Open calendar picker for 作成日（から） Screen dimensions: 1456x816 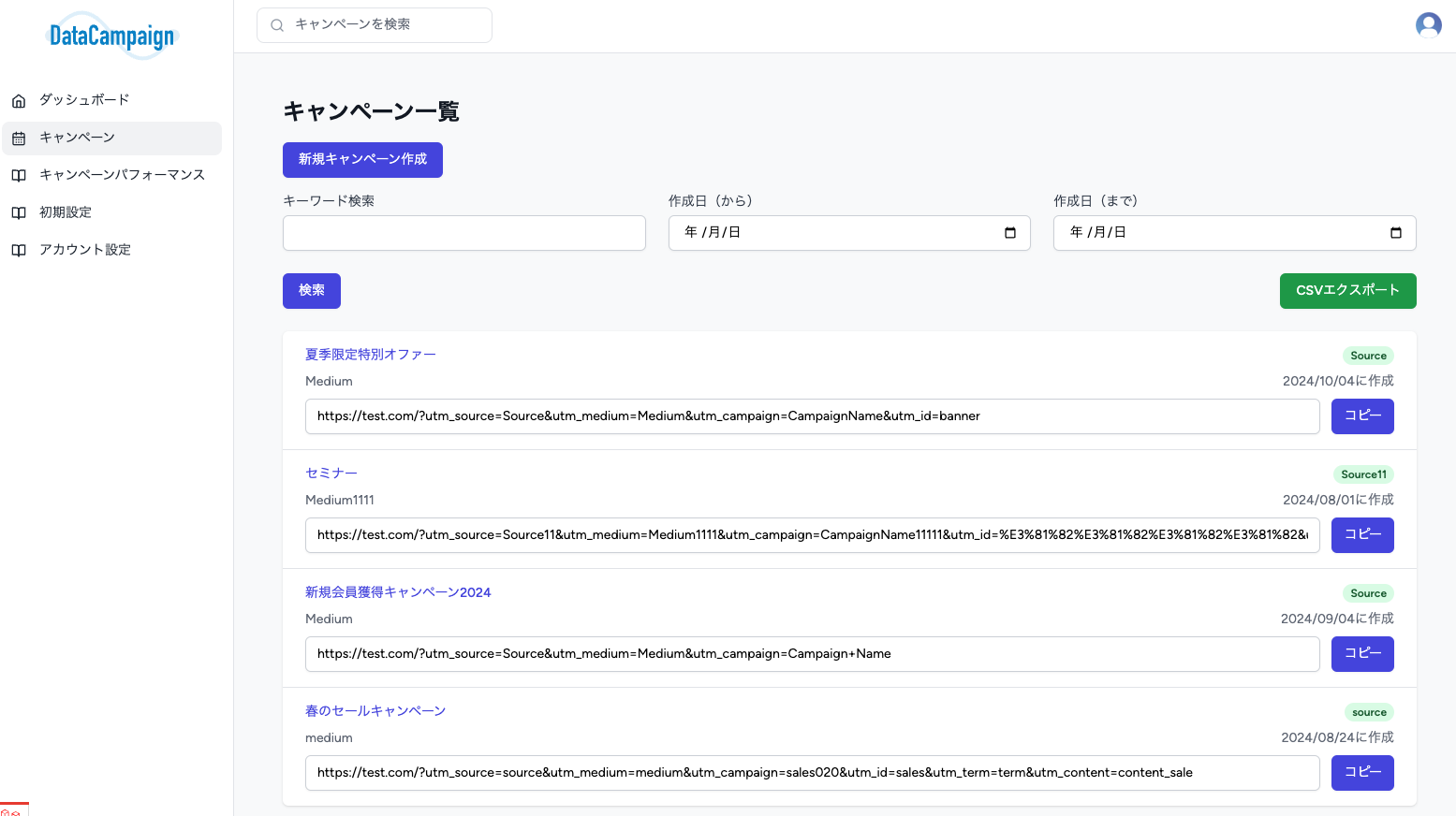(1010, 233)
